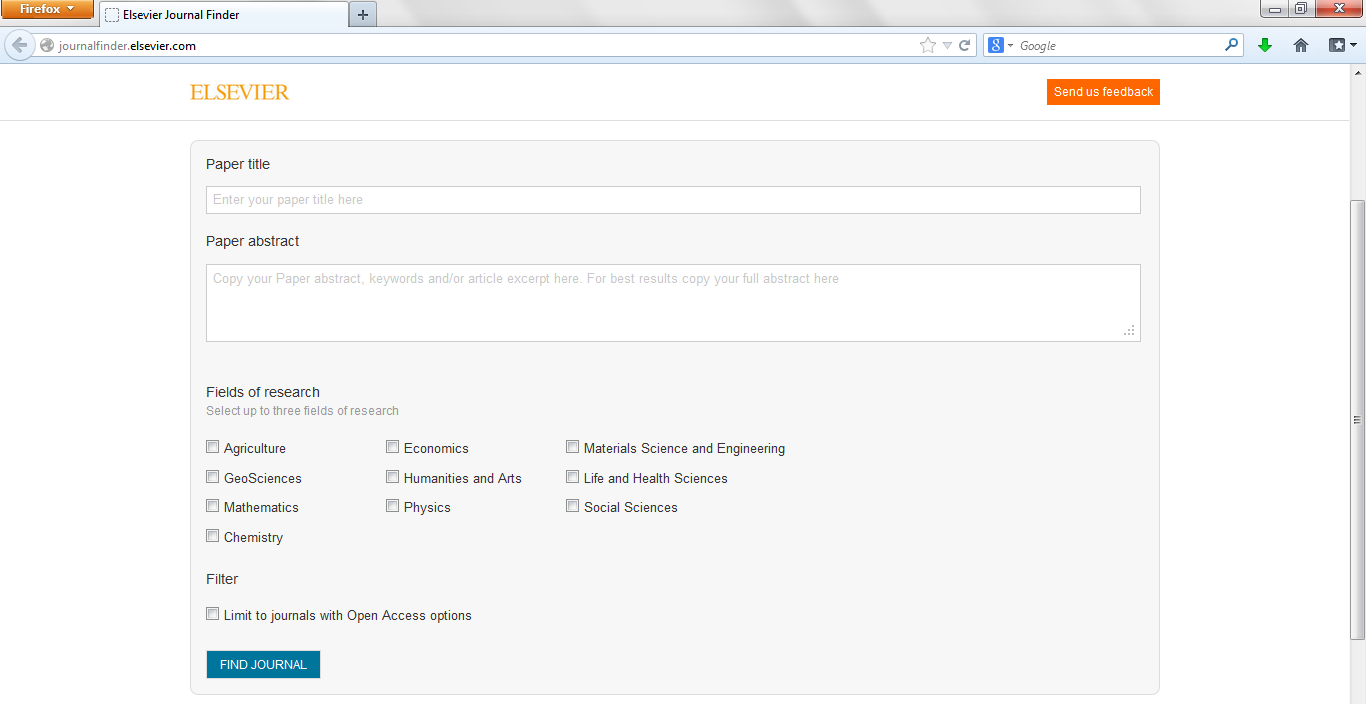Reload the page using the refresh icon

965,45
